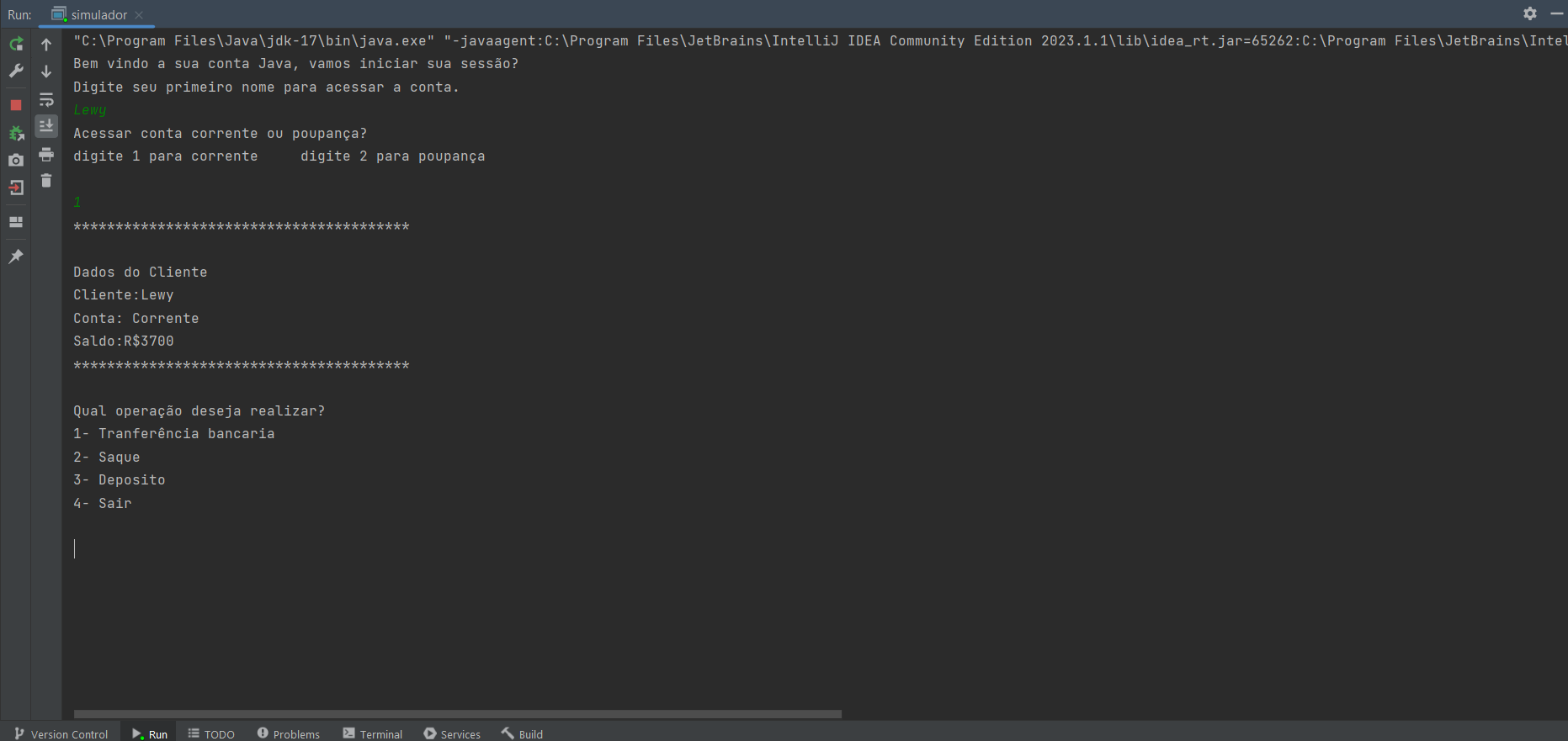Toggle scroll to end of console
This screenshot has width=1568, height=741.
coord(46,126)
